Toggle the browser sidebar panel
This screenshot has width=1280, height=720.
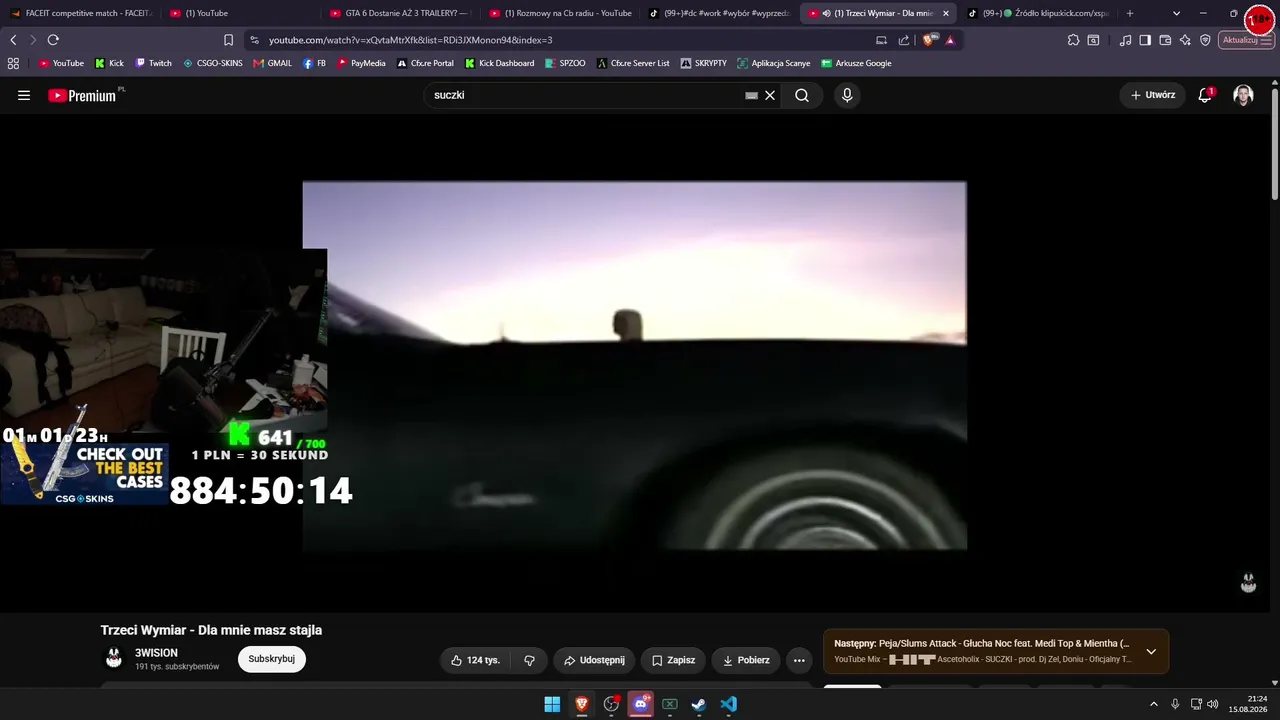1145,40
